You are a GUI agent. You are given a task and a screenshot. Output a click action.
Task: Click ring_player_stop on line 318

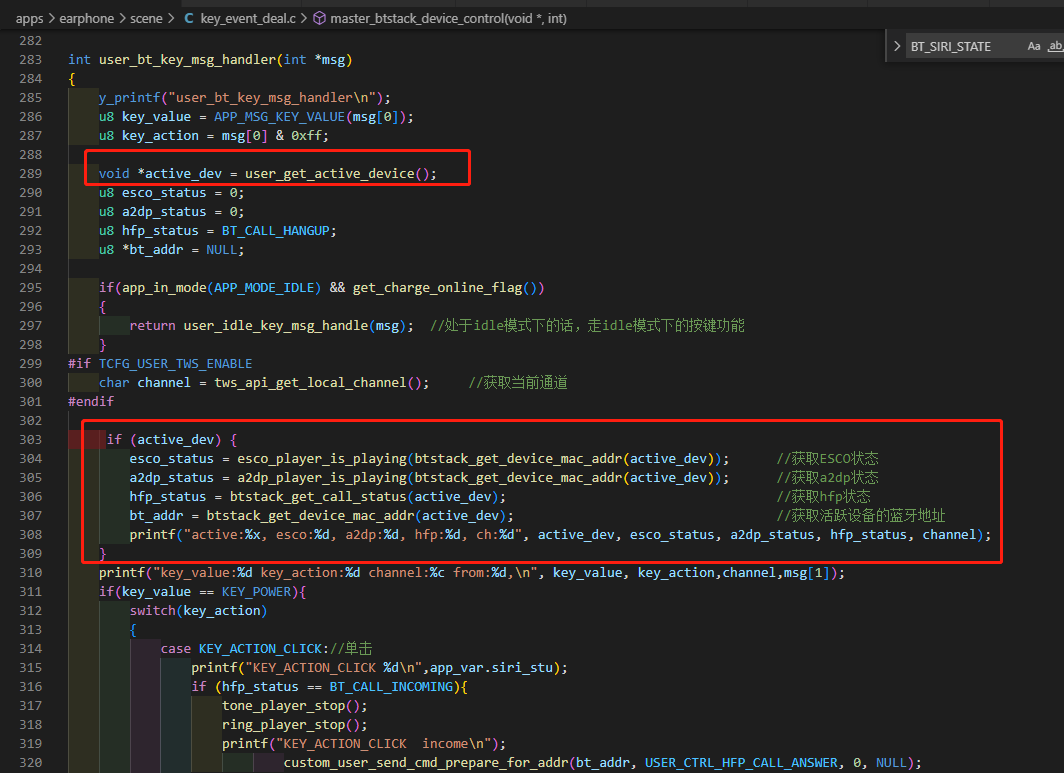pyautogui.click(x=284, y=725)
